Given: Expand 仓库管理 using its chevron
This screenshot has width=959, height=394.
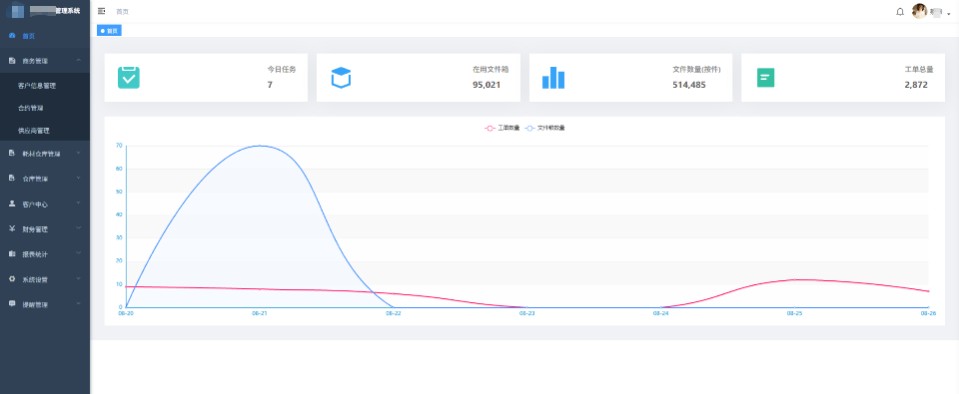Looking at the screenshot, I should (79, 178).
